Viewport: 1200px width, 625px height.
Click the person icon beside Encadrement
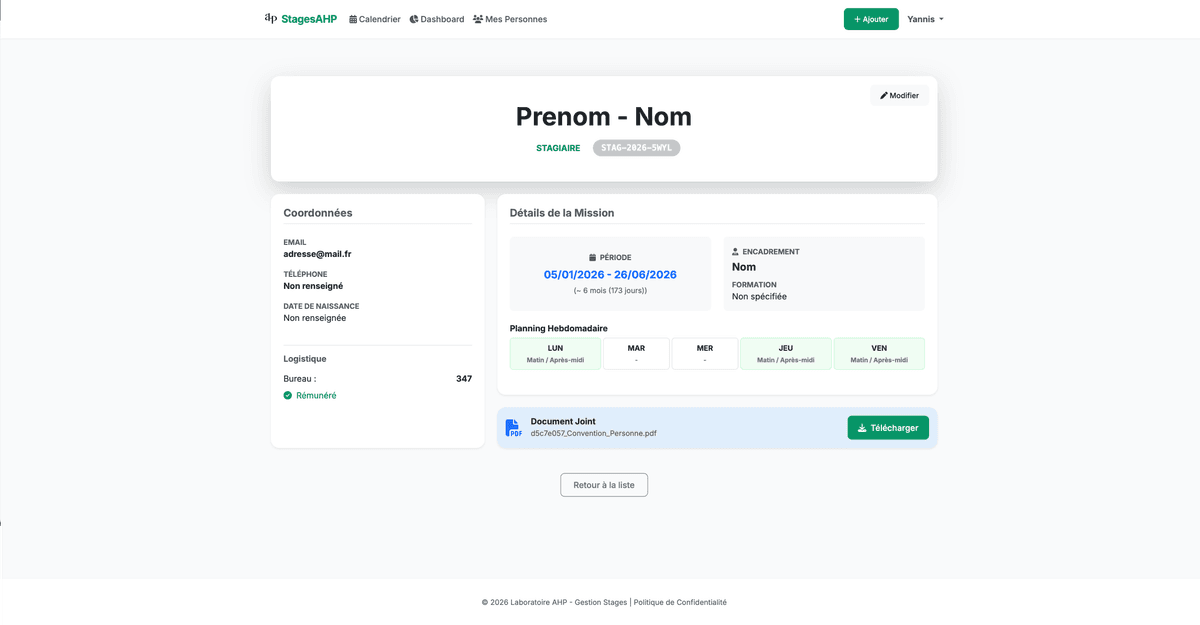(736, 252)
